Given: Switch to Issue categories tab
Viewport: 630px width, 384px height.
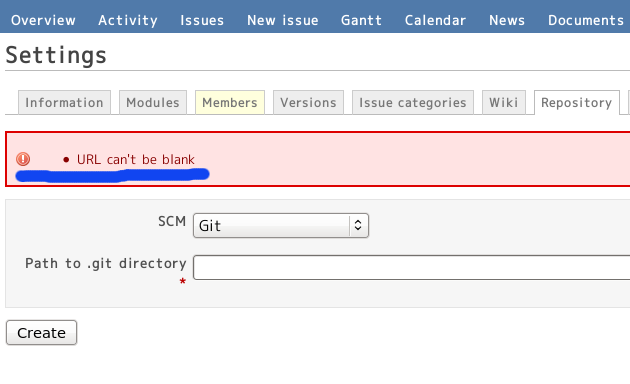Looking at the screenshot, I should click(x=413, y=102).
